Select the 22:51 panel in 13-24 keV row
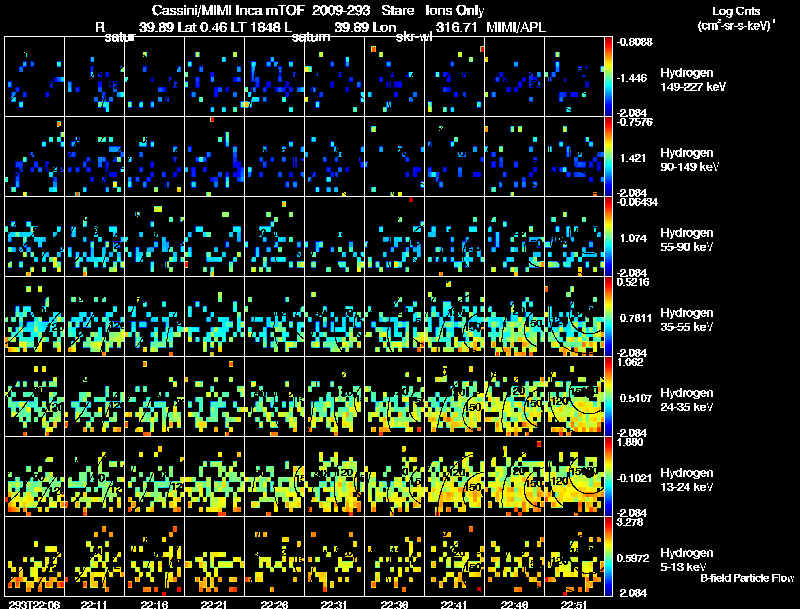Image resolution: width=800 pixels, height=609 pixels. pyautogui.click(x=574, y=477)
